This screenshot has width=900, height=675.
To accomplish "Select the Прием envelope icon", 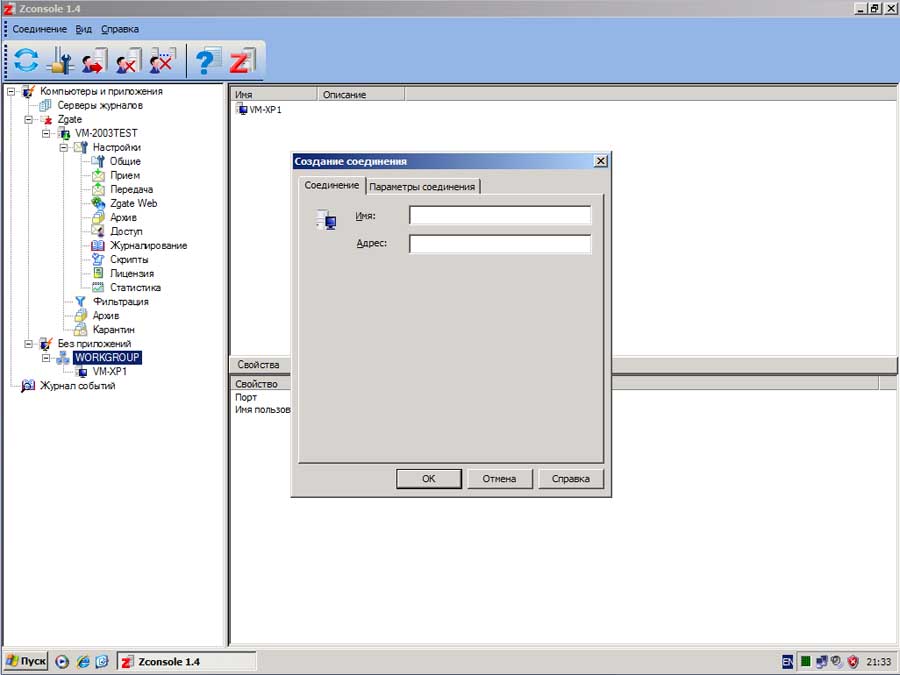I will tap(98, 176).
